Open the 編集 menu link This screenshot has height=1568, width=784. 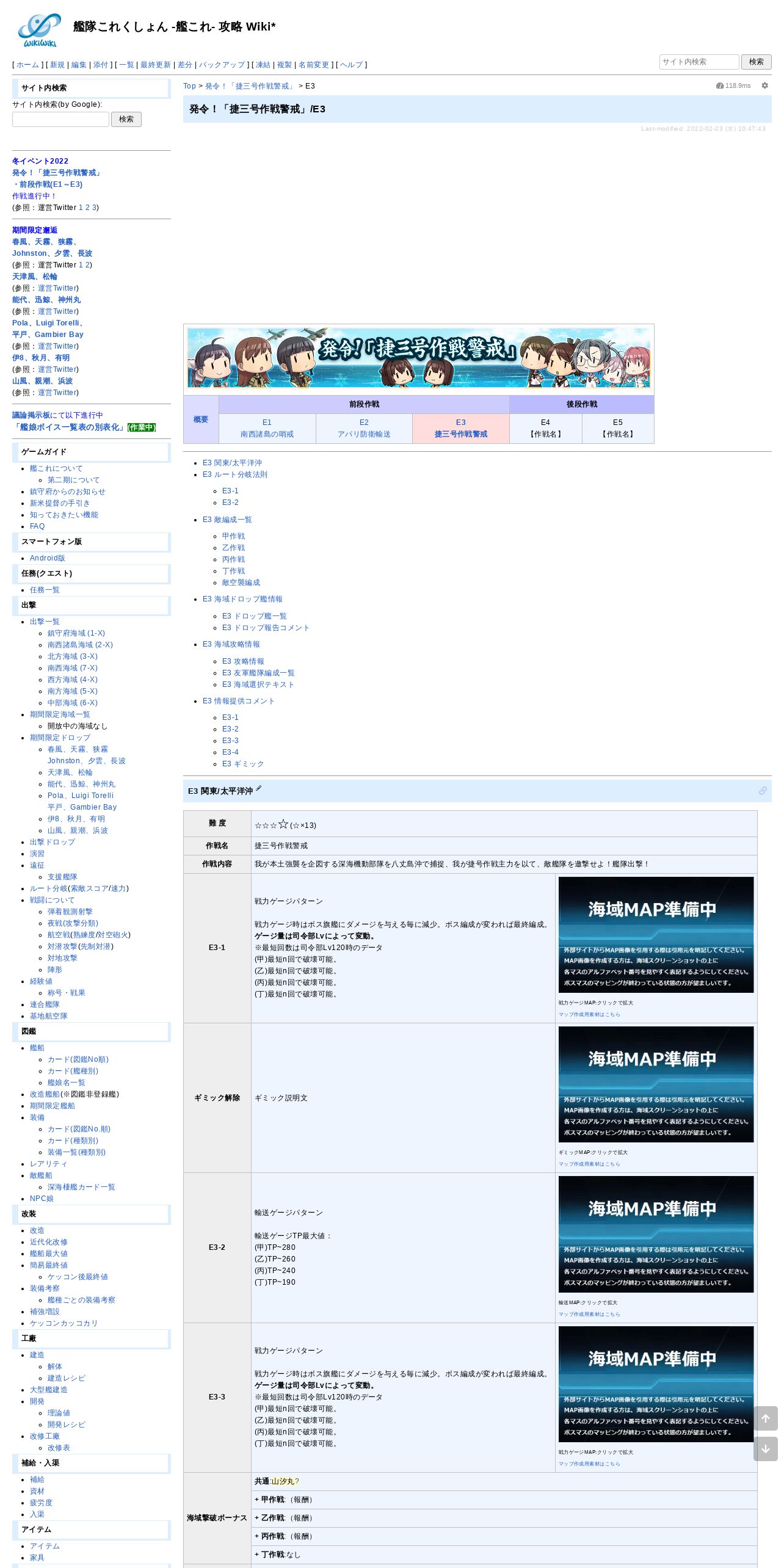coord(79,65)
